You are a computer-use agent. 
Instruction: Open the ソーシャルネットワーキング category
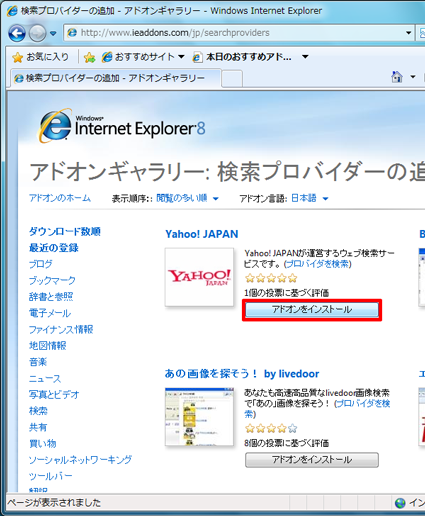point(80,460)
